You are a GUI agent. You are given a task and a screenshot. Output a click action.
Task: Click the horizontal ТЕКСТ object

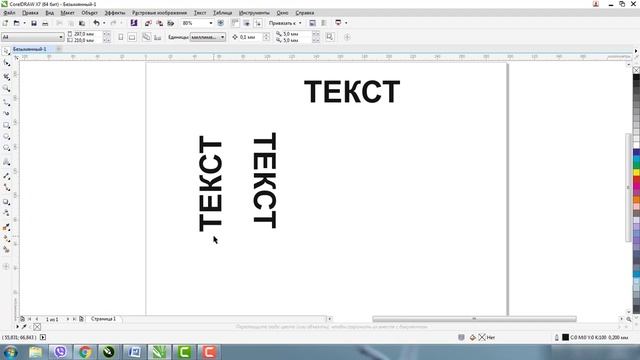pyautogui.click(x=352, y=92)
